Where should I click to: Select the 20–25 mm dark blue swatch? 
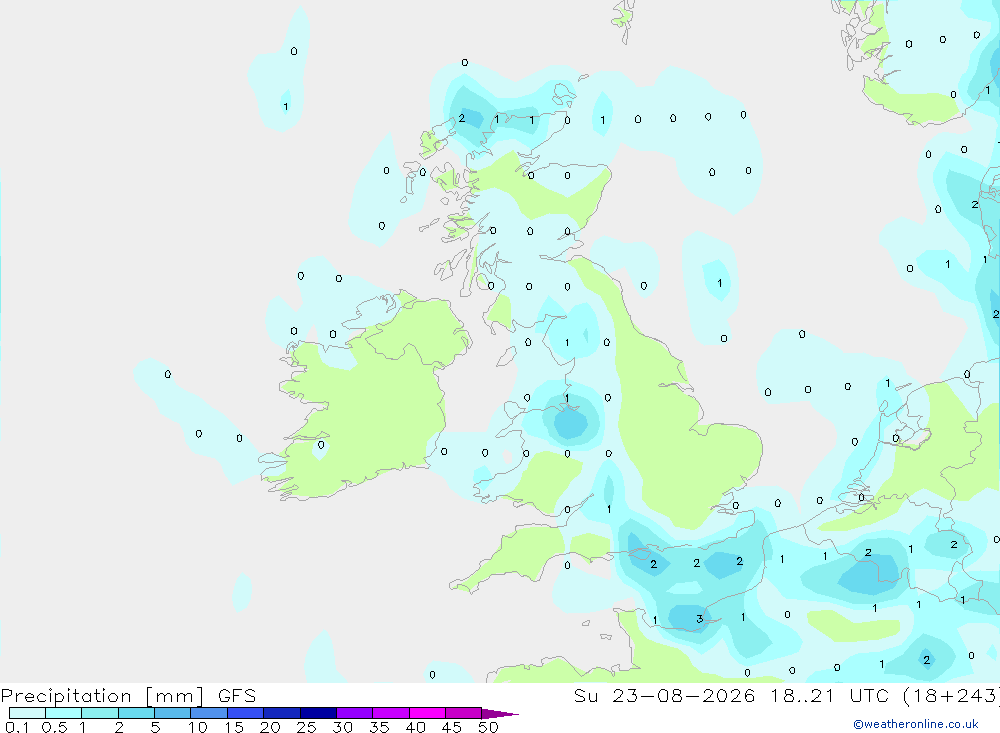(x=281, y=713)
